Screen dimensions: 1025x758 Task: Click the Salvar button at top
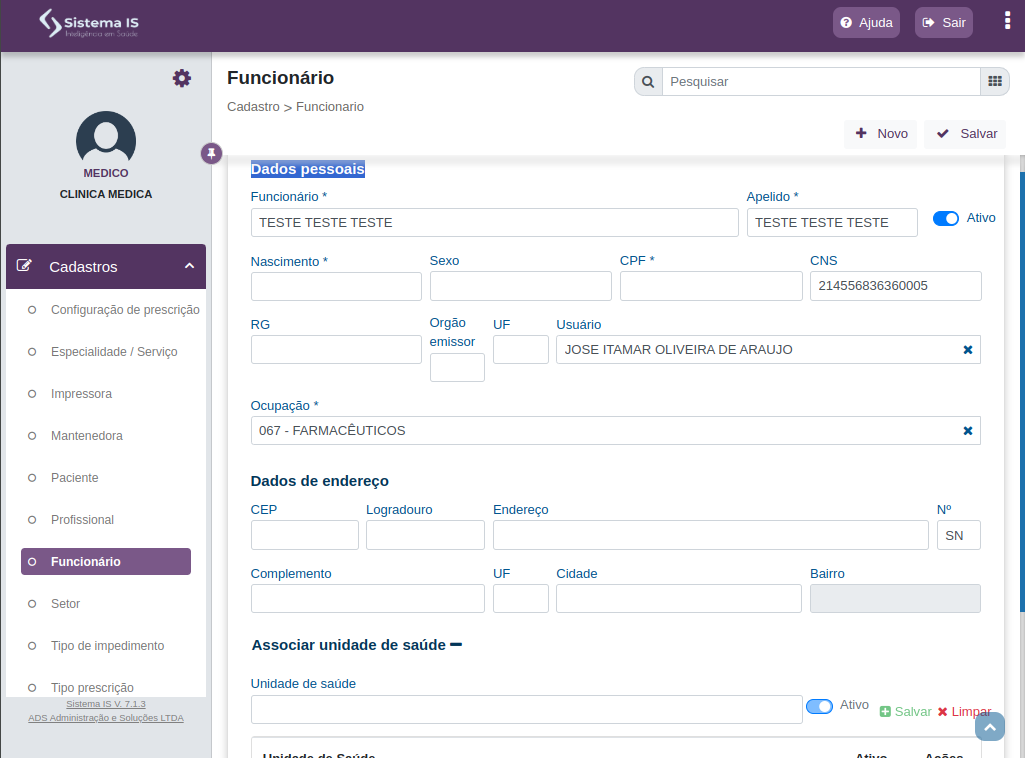click(966, 134)
